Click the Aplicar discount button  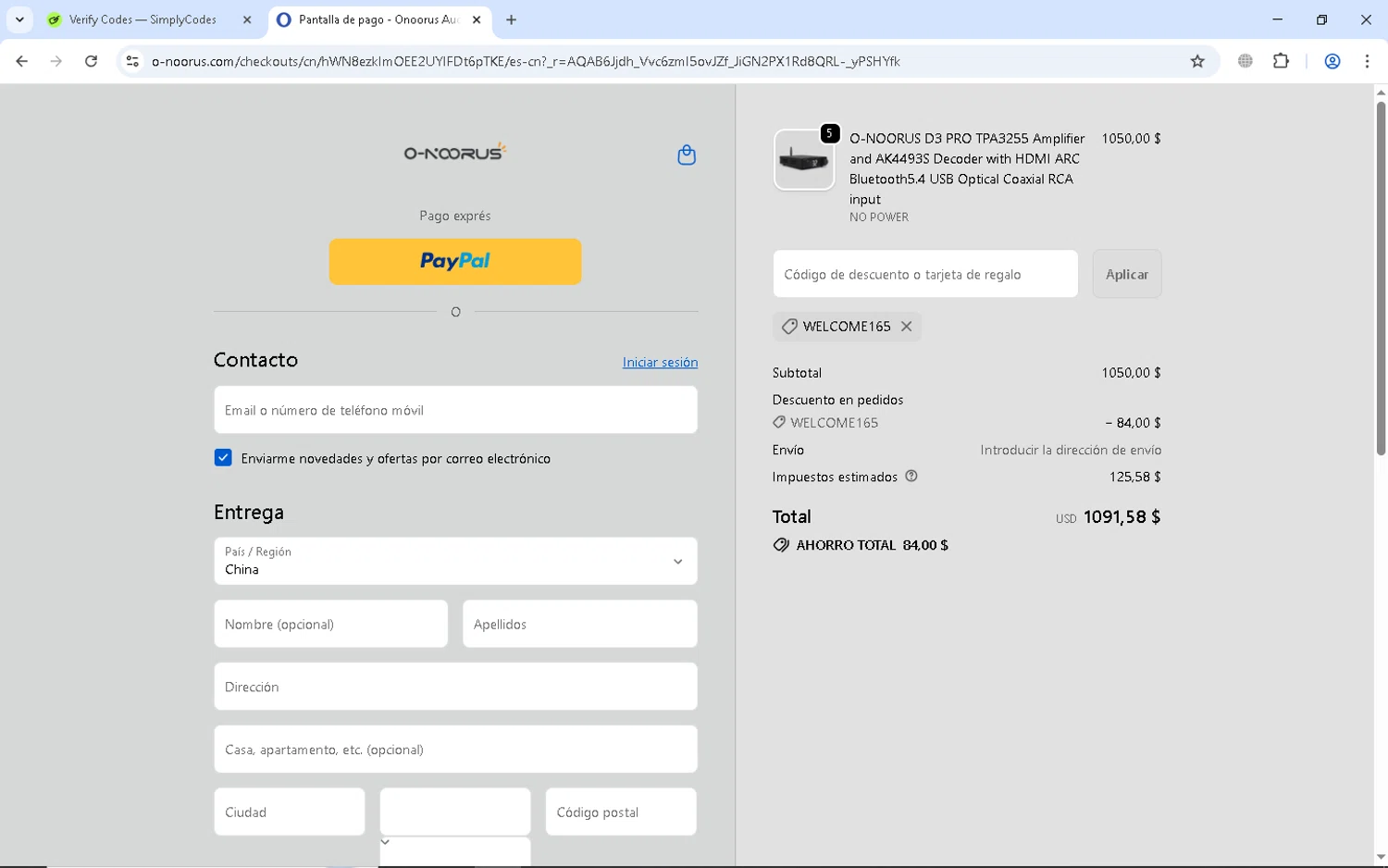click(x=1127, y=274)
